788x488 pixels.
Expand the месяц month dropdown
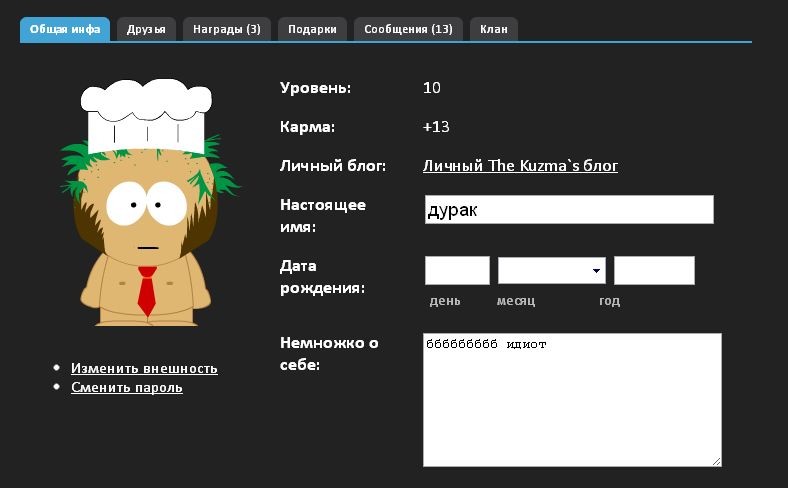click(552, 270)
